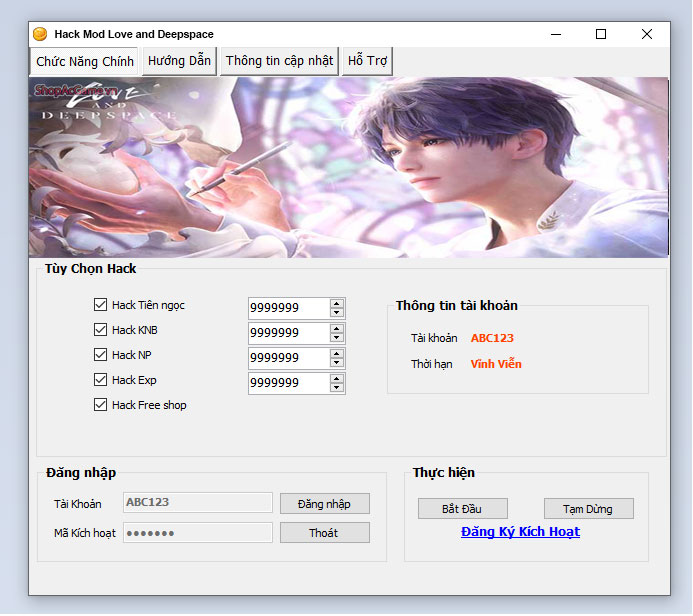693x616 pixels.
Task: Click the Đăng nhập button
Action: [325, 504]
